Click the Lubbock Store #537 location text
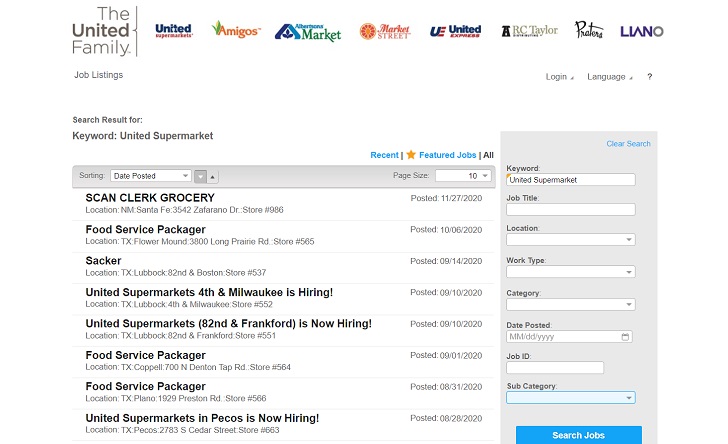Viewport: 728px width, 444px height. click(176, 273)
